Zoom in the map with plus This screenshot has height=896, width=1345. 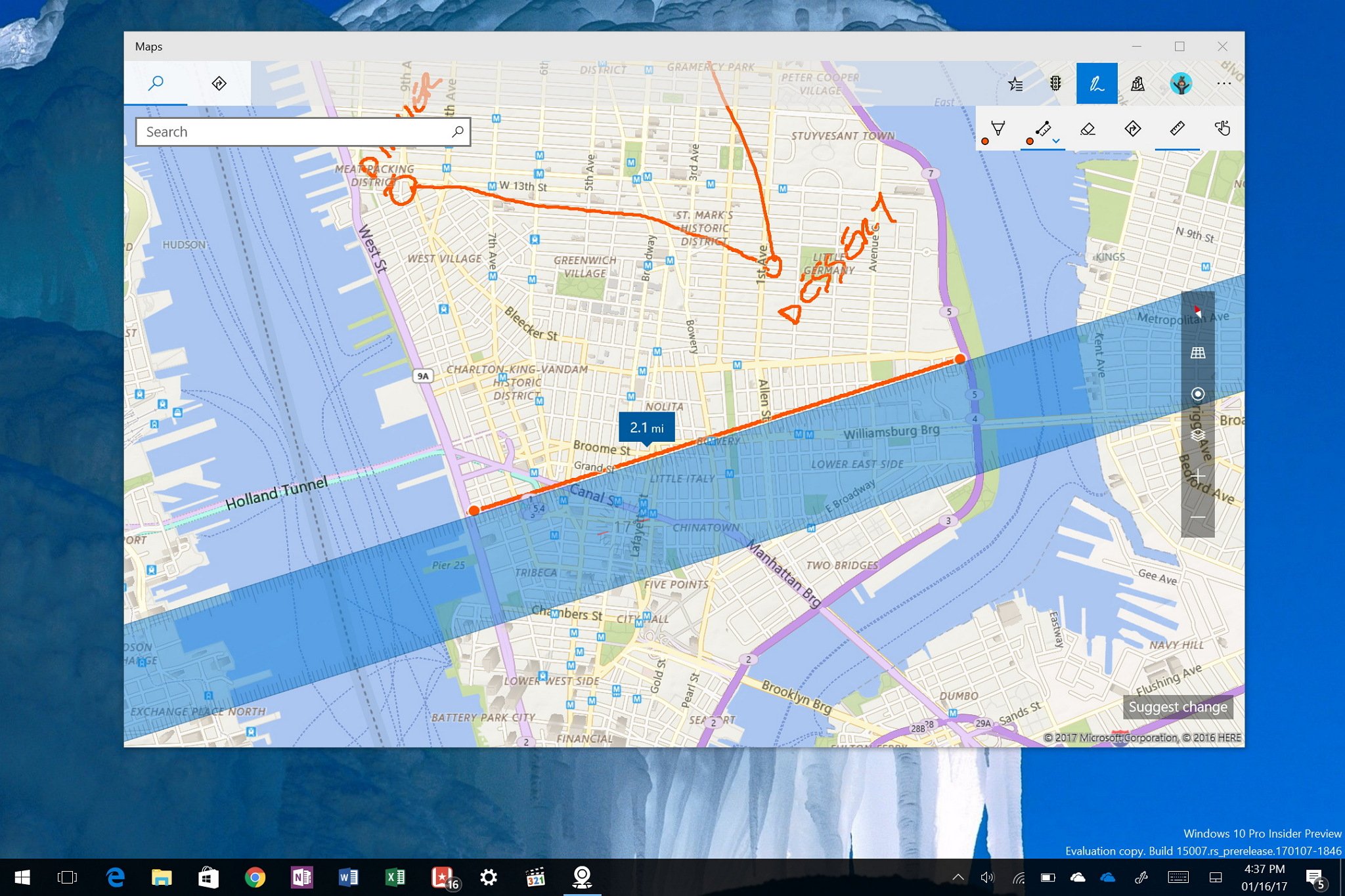pyautogui.click(x=1197, y=476)
